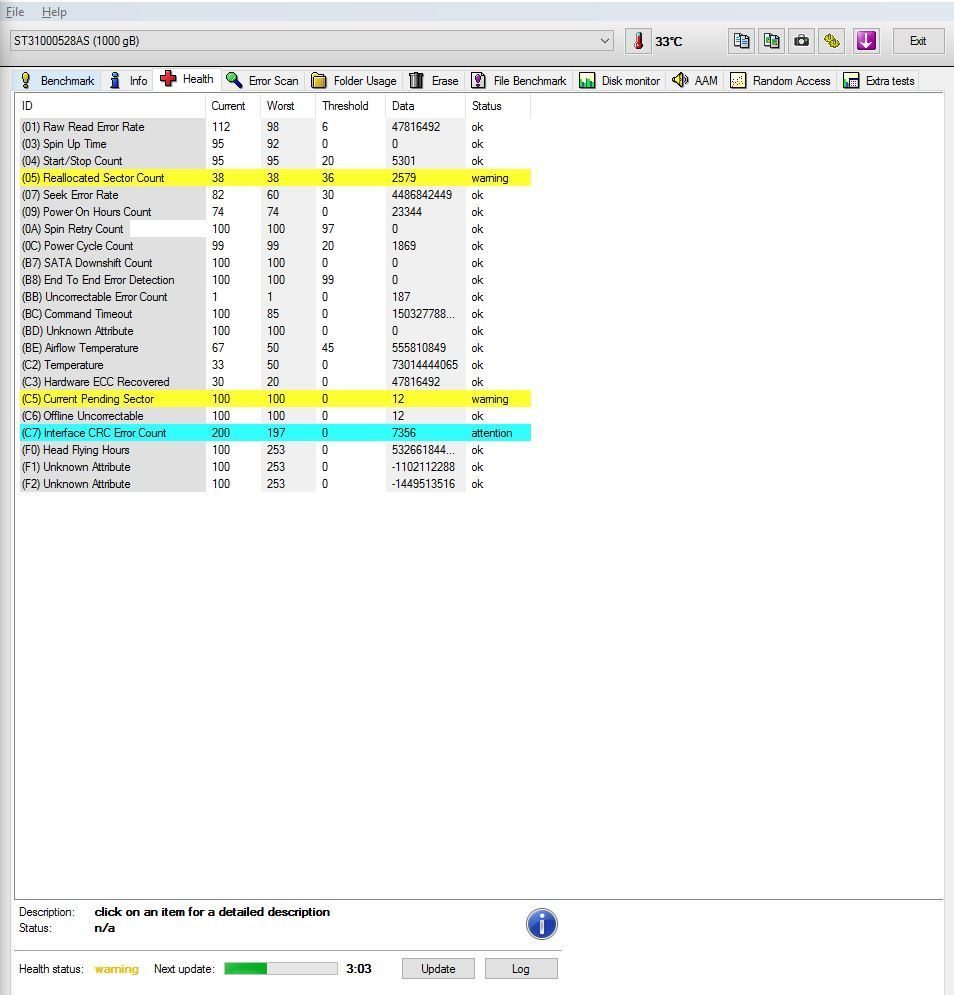The height and width of the screenshot is (995, 954).
Task: Select the (03) Spin Up Time row
Action: [x=275, y=144]
